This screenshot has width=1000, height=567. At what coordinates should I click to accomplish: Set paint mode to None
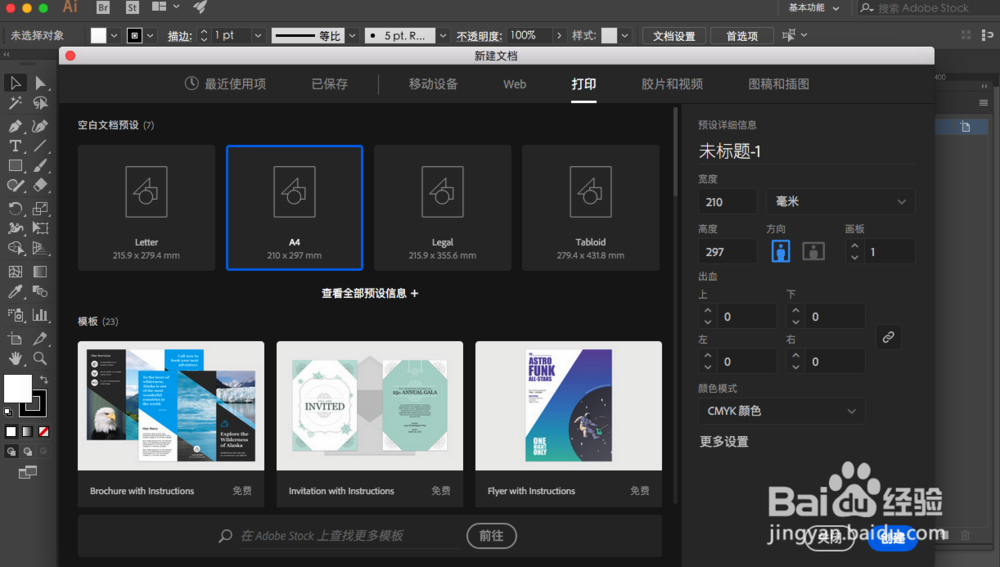43,432
